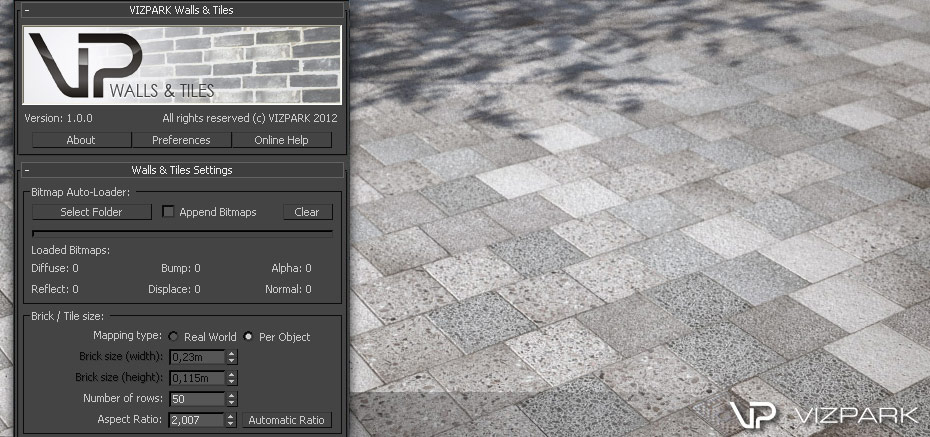Click the 'Reflect: 0' text

tap(55, 289)
